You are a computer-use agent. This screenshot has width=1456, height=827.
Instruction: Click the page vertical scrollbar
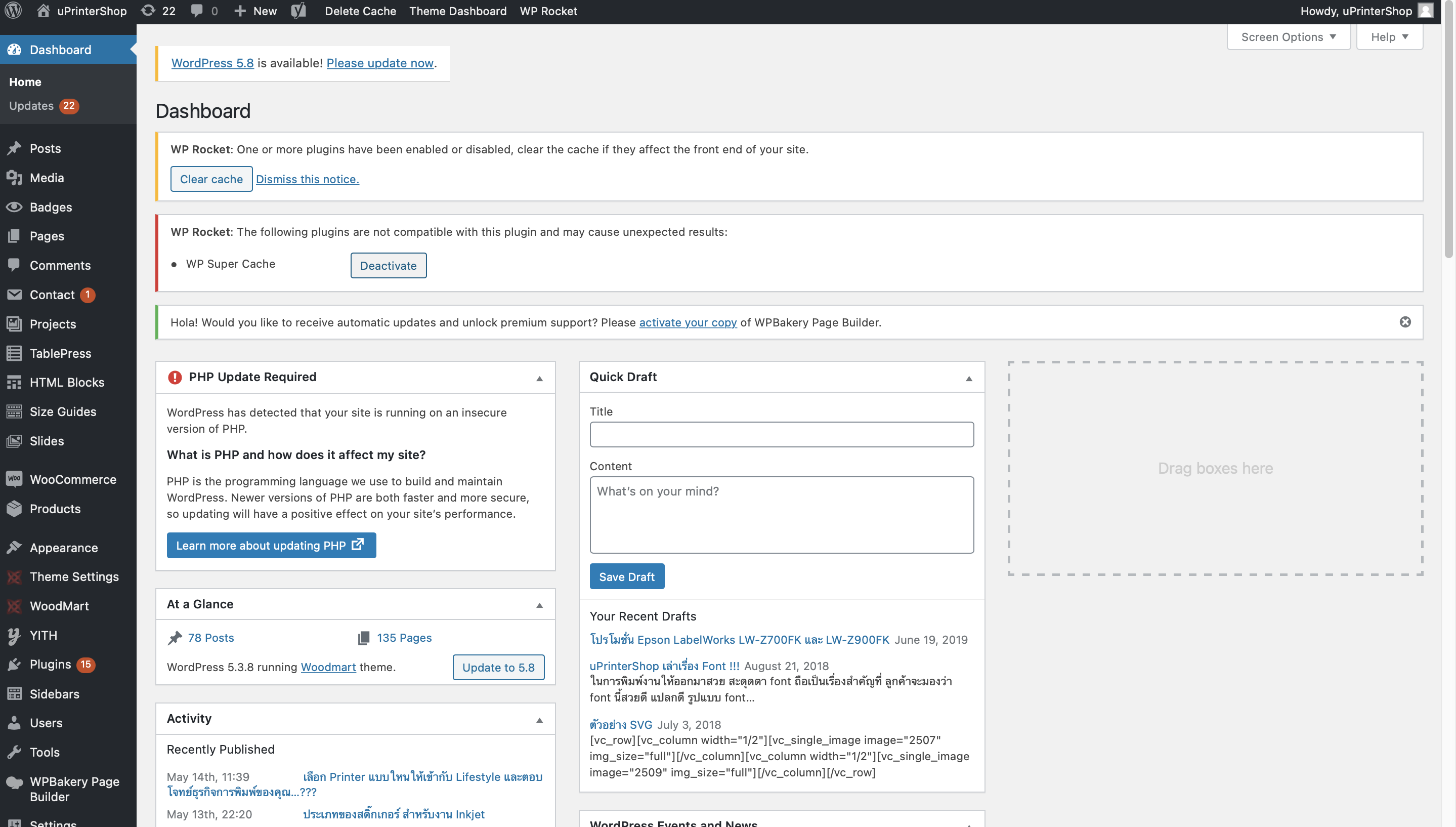(1448, 131)
